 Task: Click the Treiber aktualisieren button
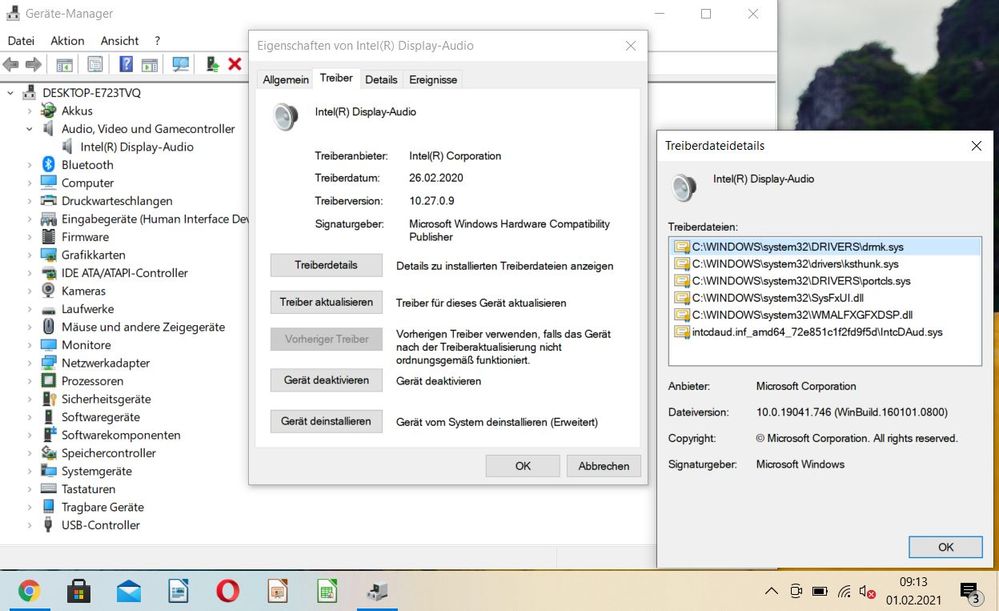[326, 302]
